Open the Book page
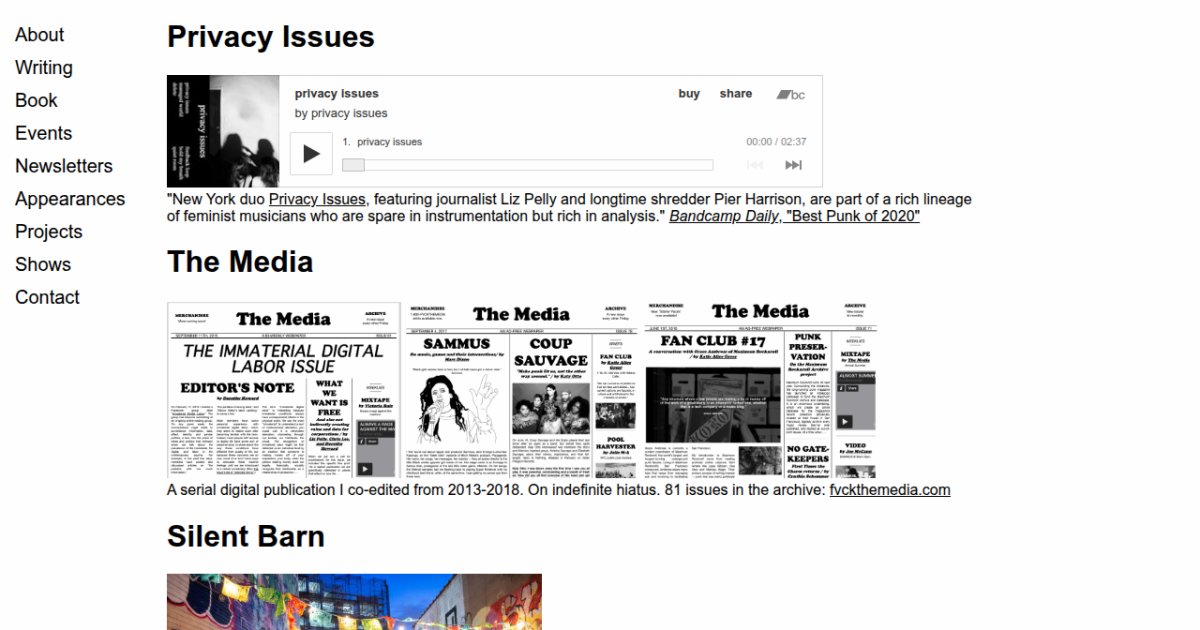Image resolution: width=1200 pixels, height=630 pixels. (36, 101)
